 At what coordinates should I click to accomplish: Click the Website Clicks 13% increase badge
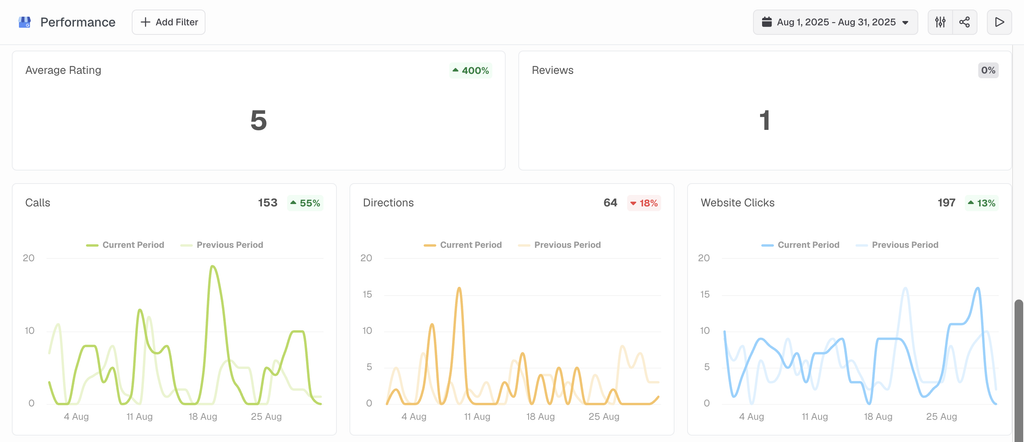pyautogui.click(x=982, y=203)
